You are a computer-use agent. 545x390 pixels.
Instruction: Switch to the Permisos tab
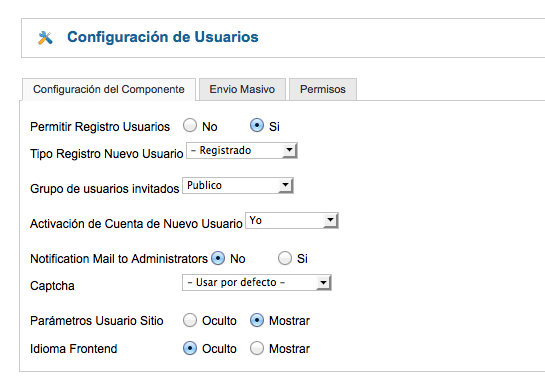(x=323, y=89)
